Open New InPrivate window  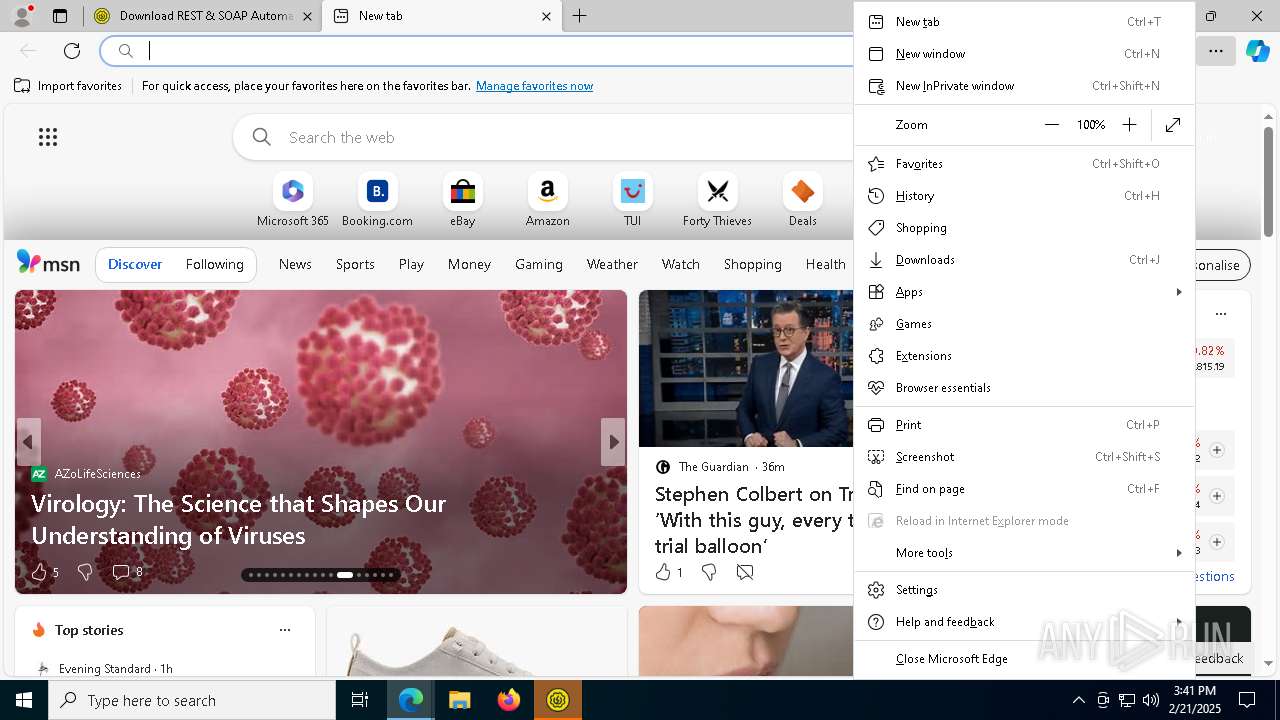(1024, 86)
